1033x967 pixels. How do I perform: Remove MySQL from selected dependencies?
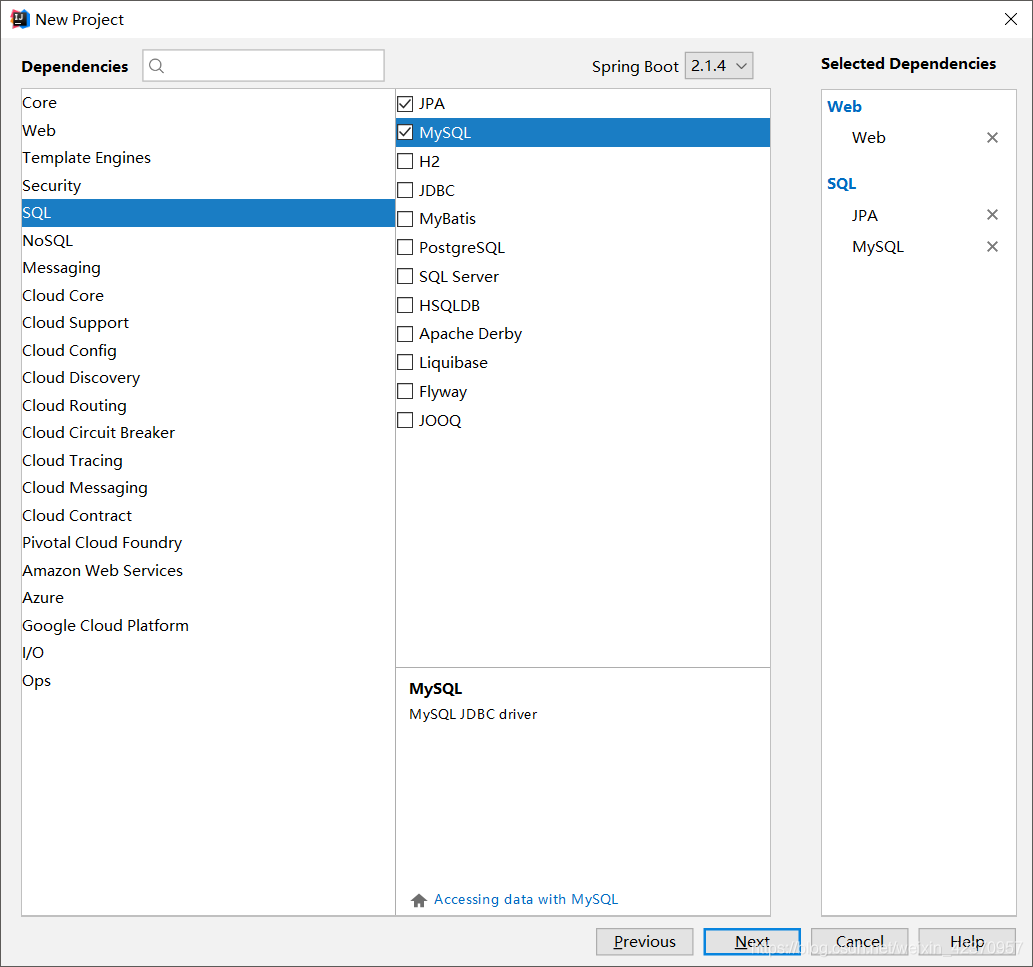pos(991,246)
